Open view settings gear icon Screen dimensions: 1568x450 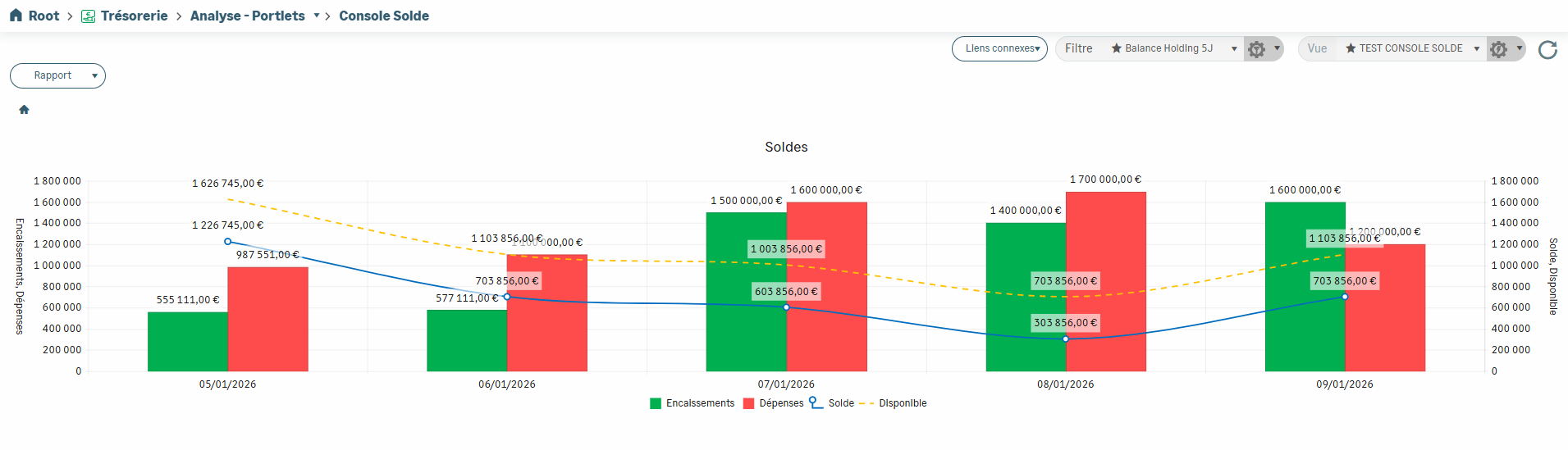pos(1498,49)
